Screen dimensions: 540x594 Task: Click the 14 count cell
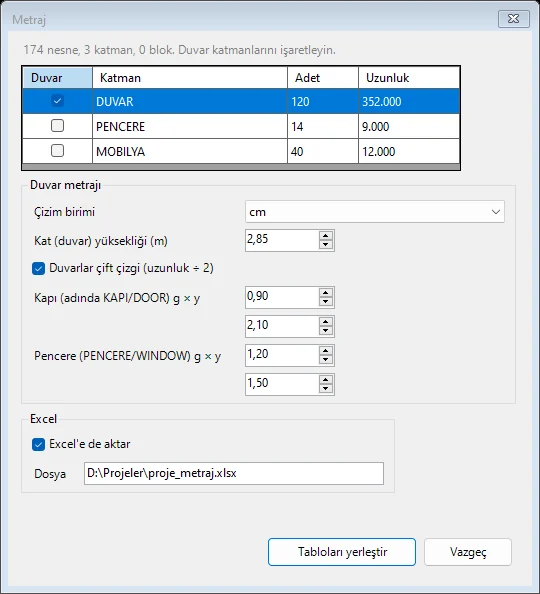(x=323, y=127)
